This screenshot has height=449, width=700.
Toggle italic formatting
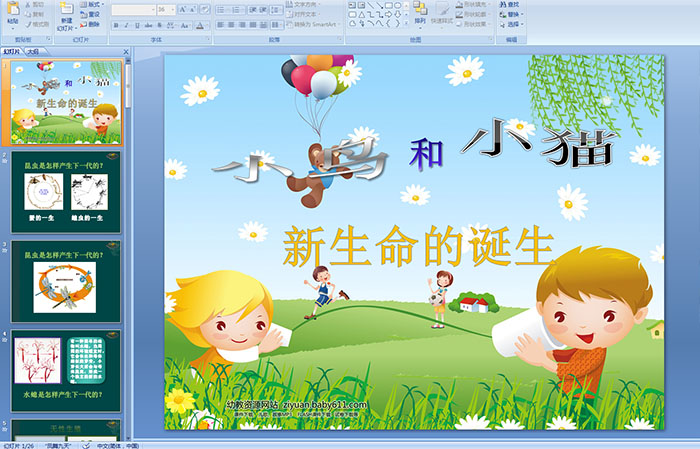pyautogui.click(x=123, y=25)
